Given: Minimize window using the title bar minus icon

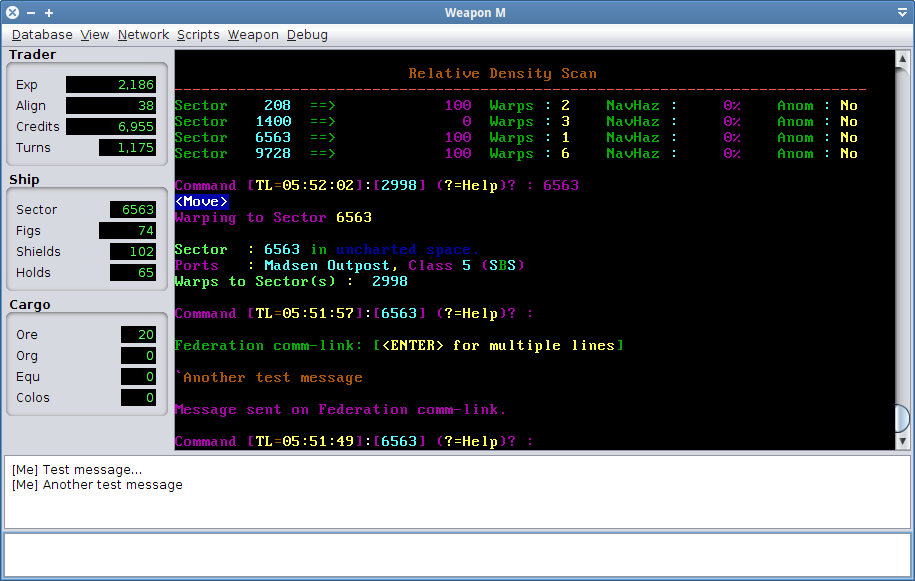Looking at the screenshot, I should (31, 12).
